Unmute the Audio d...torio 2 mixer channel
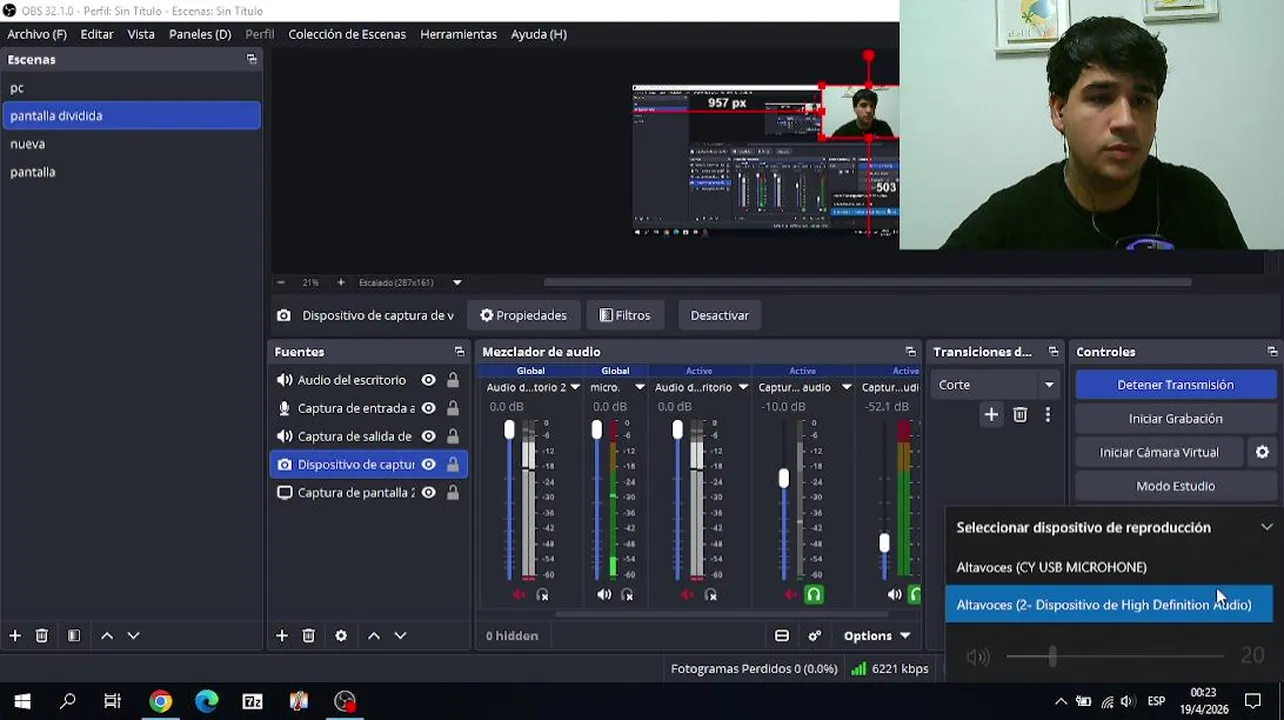This screenshot has width=1284, height=720. tap(519, 594)
